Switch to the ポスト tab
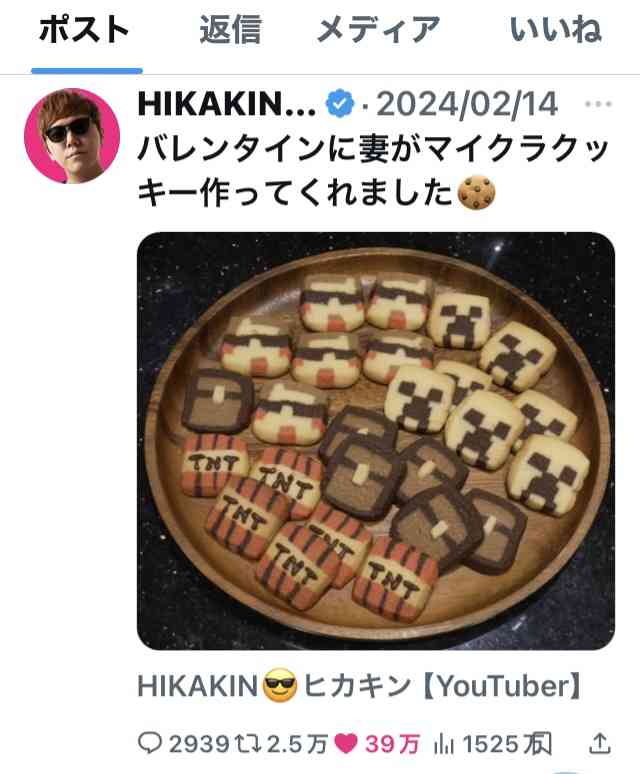Screen dimensions: 640x774 click(84, 30)
